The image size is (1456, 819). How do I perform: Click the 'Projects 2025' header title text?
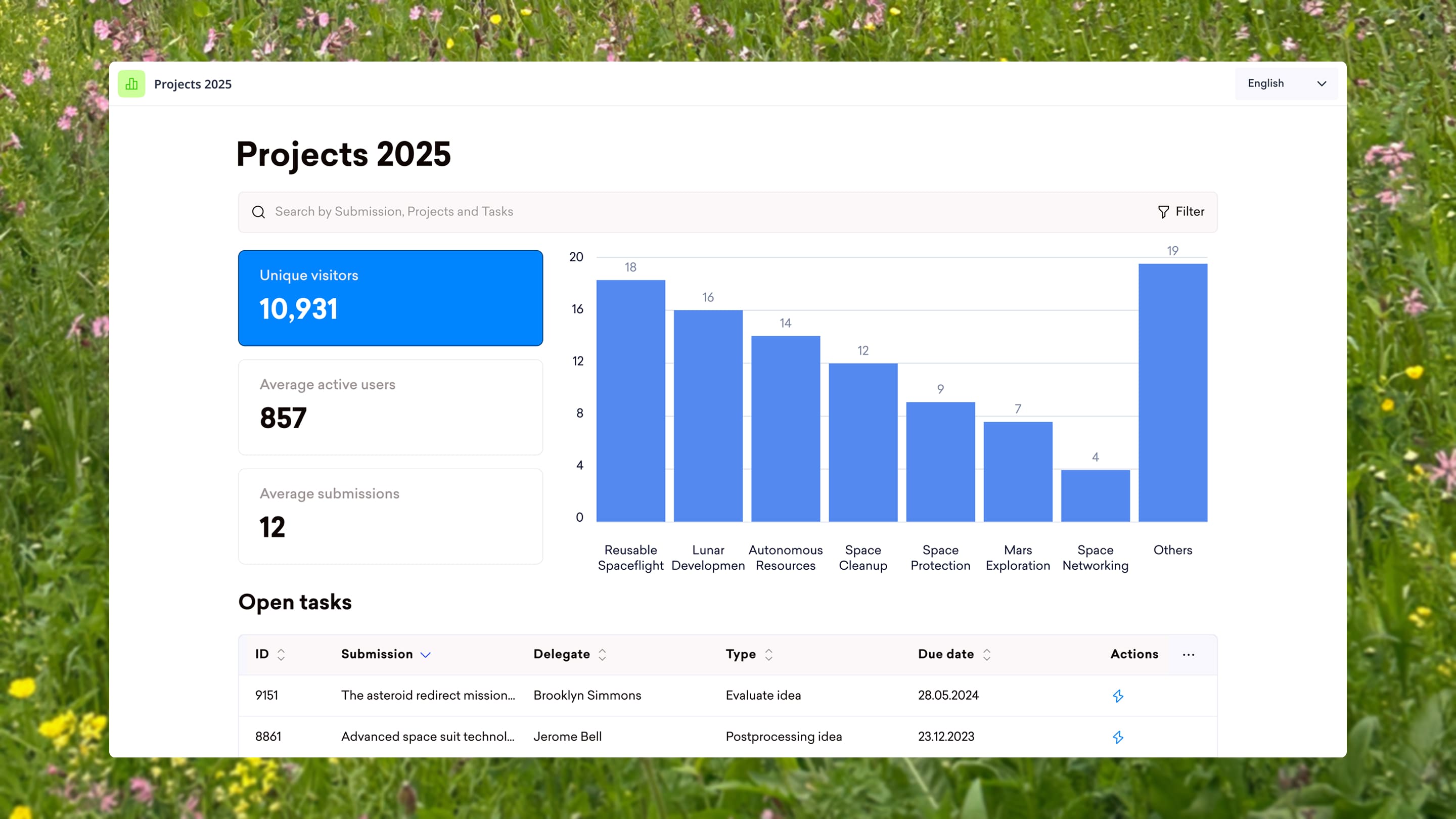pos(193,84)
